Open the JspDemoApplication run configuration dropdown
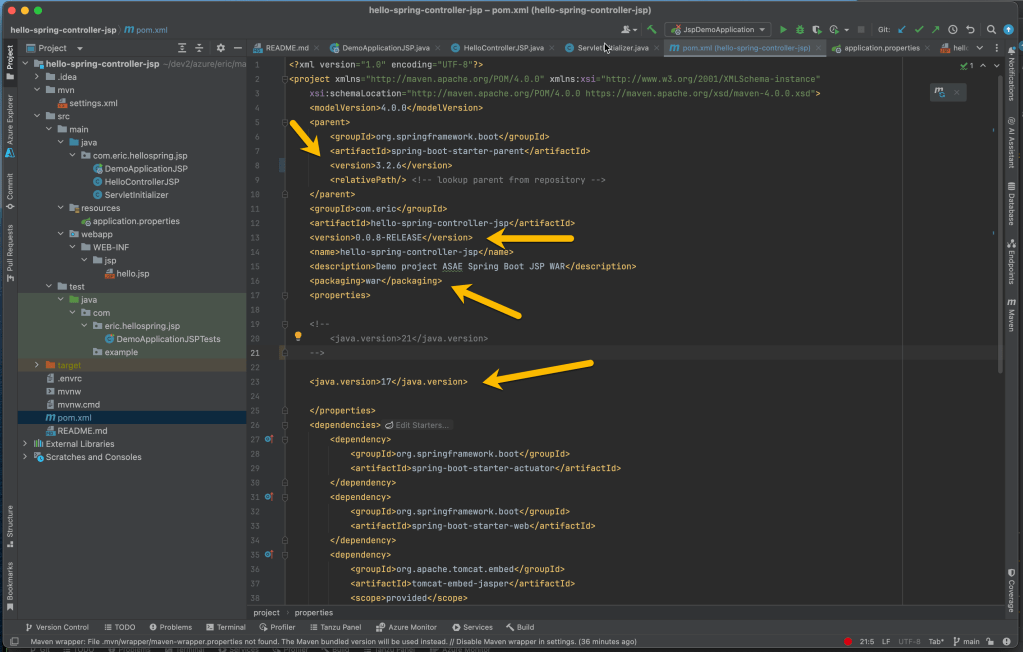The height and width of the screenshot is (652, 1023). tap(718, 30)
